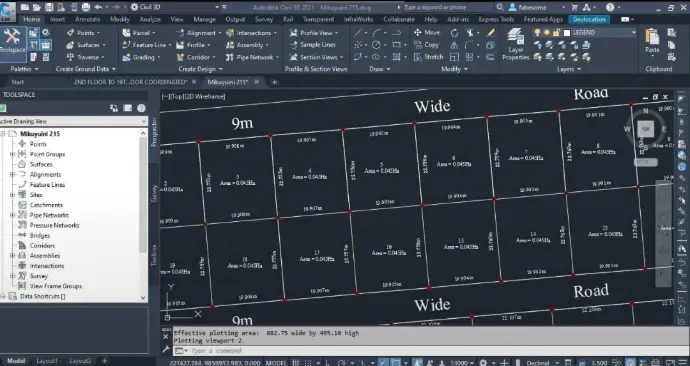
Task: Click the Line tool in Draw panel
Action: (358, 33)
